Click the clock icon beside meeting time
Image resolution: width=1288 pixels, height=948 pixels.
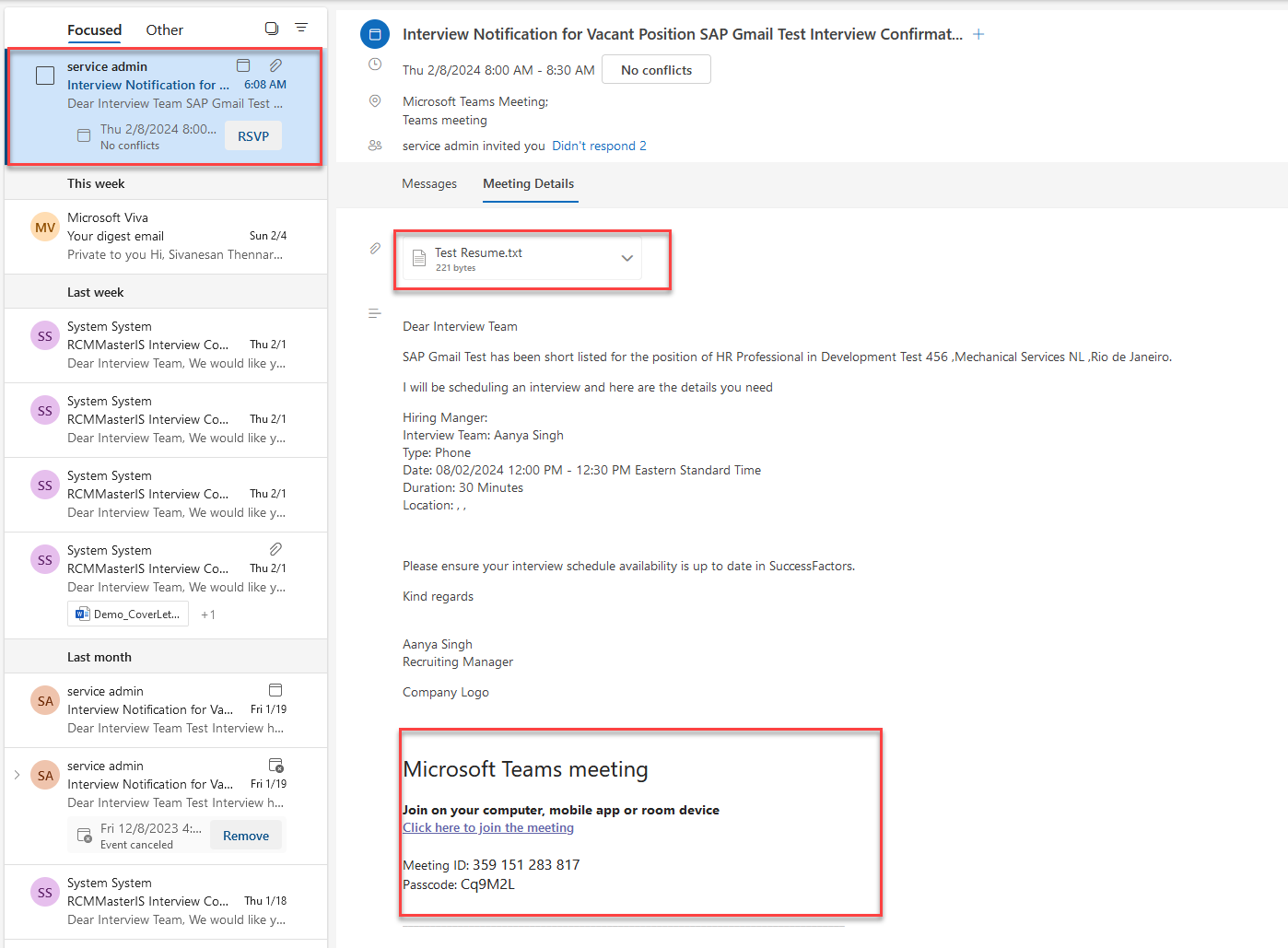click(x=375, y=64)
